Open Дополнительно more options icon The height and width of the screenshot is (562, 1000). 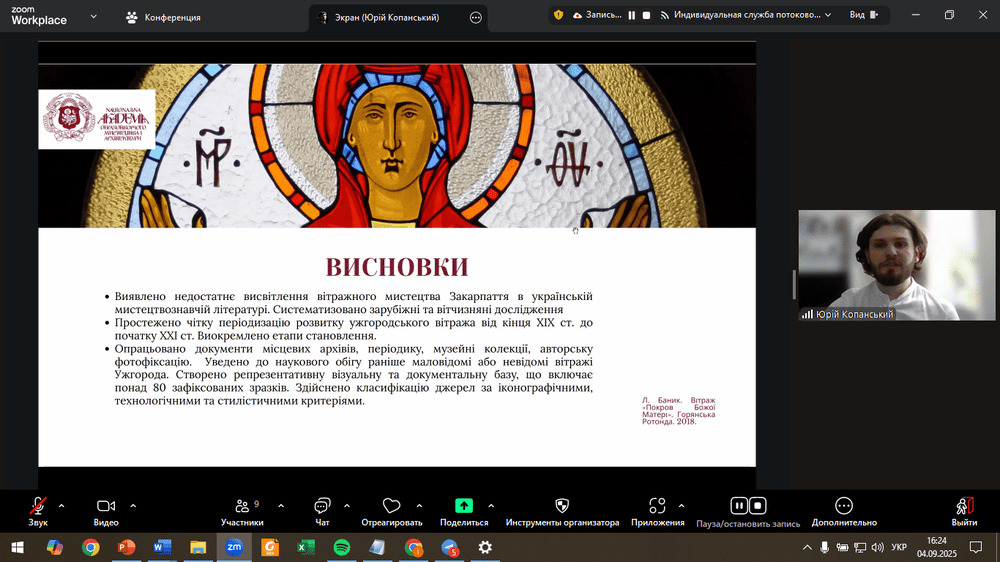[844, 506]
